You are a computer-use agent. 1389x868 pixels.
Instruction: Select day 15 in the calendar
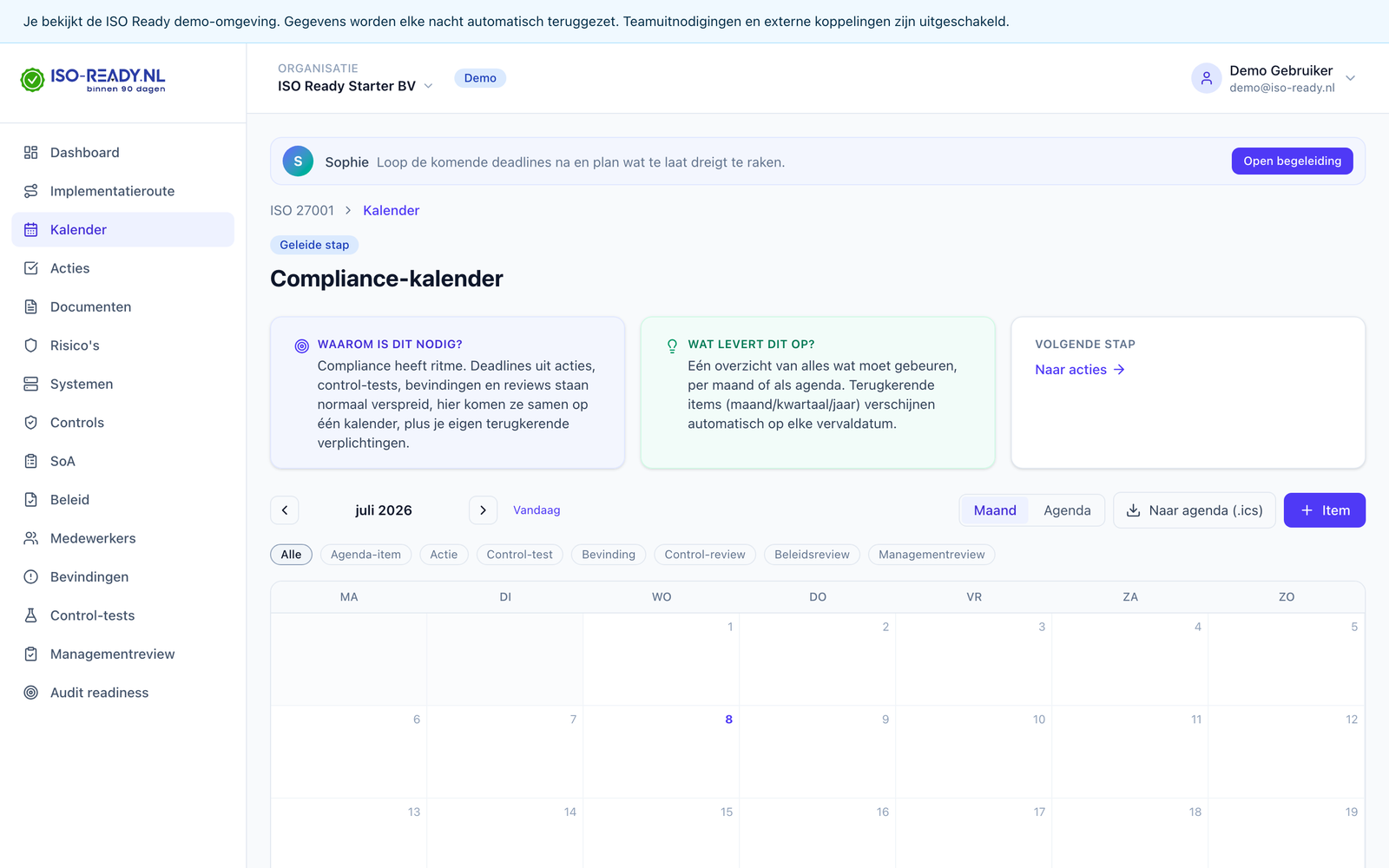click(661, 833)
